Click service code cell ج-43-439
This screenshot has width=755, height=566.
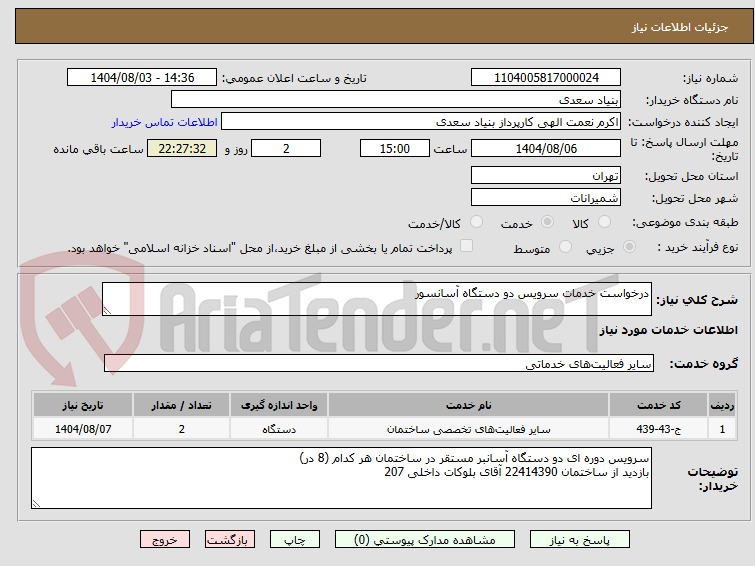(658, 429)
